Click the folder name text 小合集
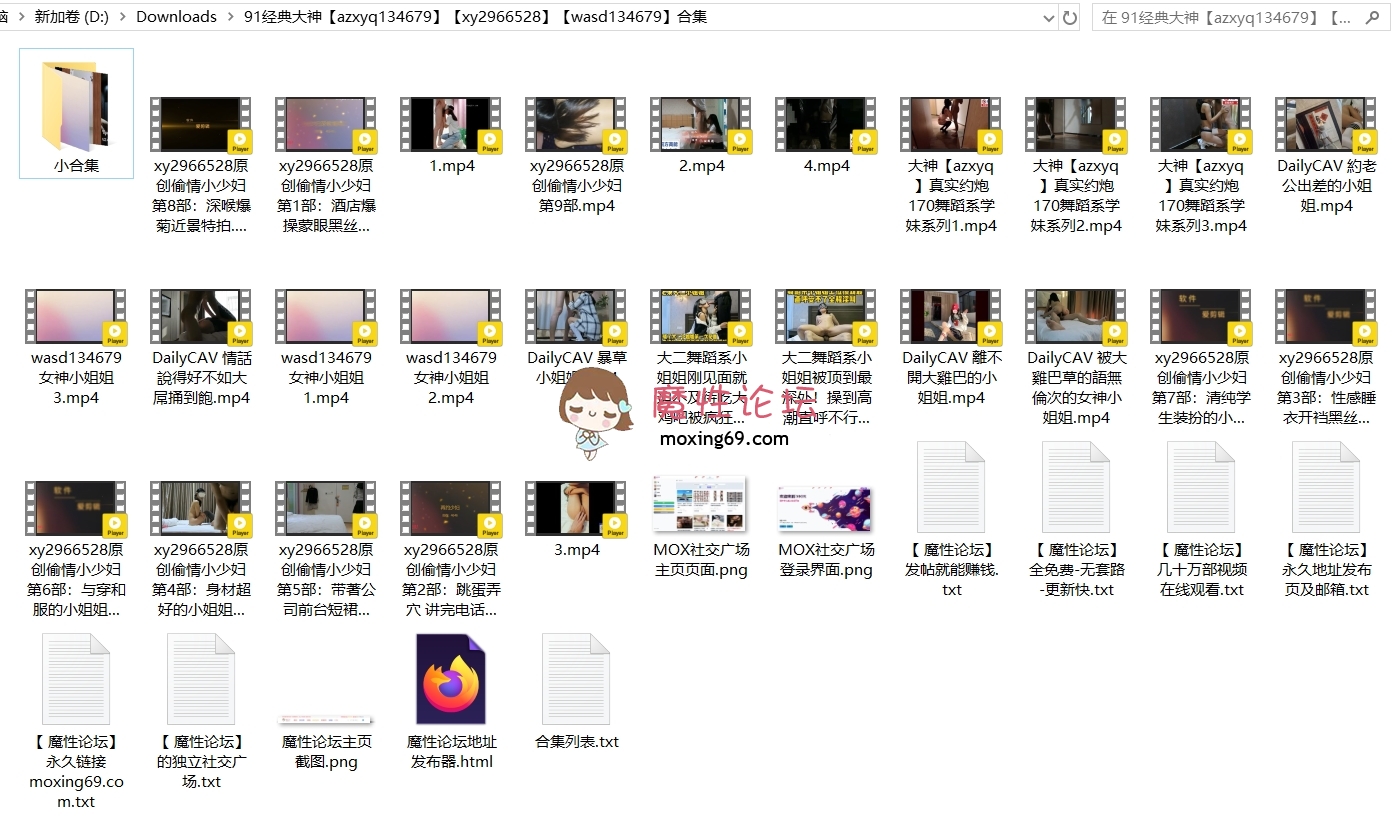Image resolution: width=1399 pixels, height=832 pixels. 77,166
